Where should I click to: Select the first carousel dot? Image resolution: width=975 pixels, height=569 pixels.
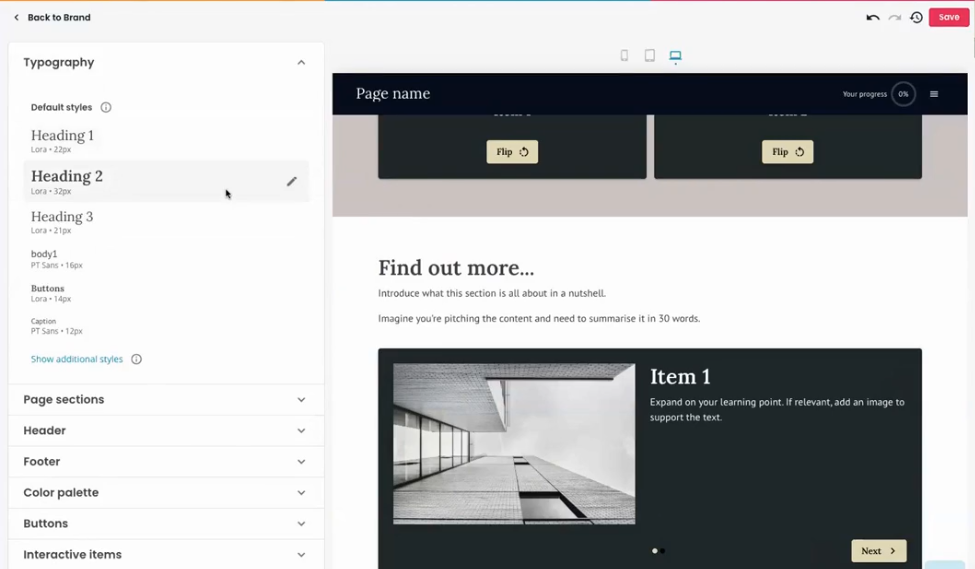654,551
